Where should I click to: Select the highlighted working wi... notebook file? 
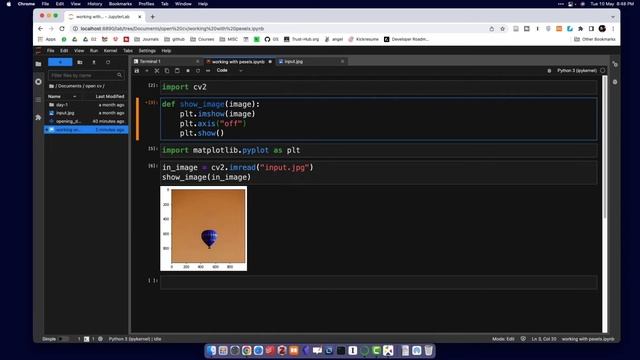coord(86,130)
